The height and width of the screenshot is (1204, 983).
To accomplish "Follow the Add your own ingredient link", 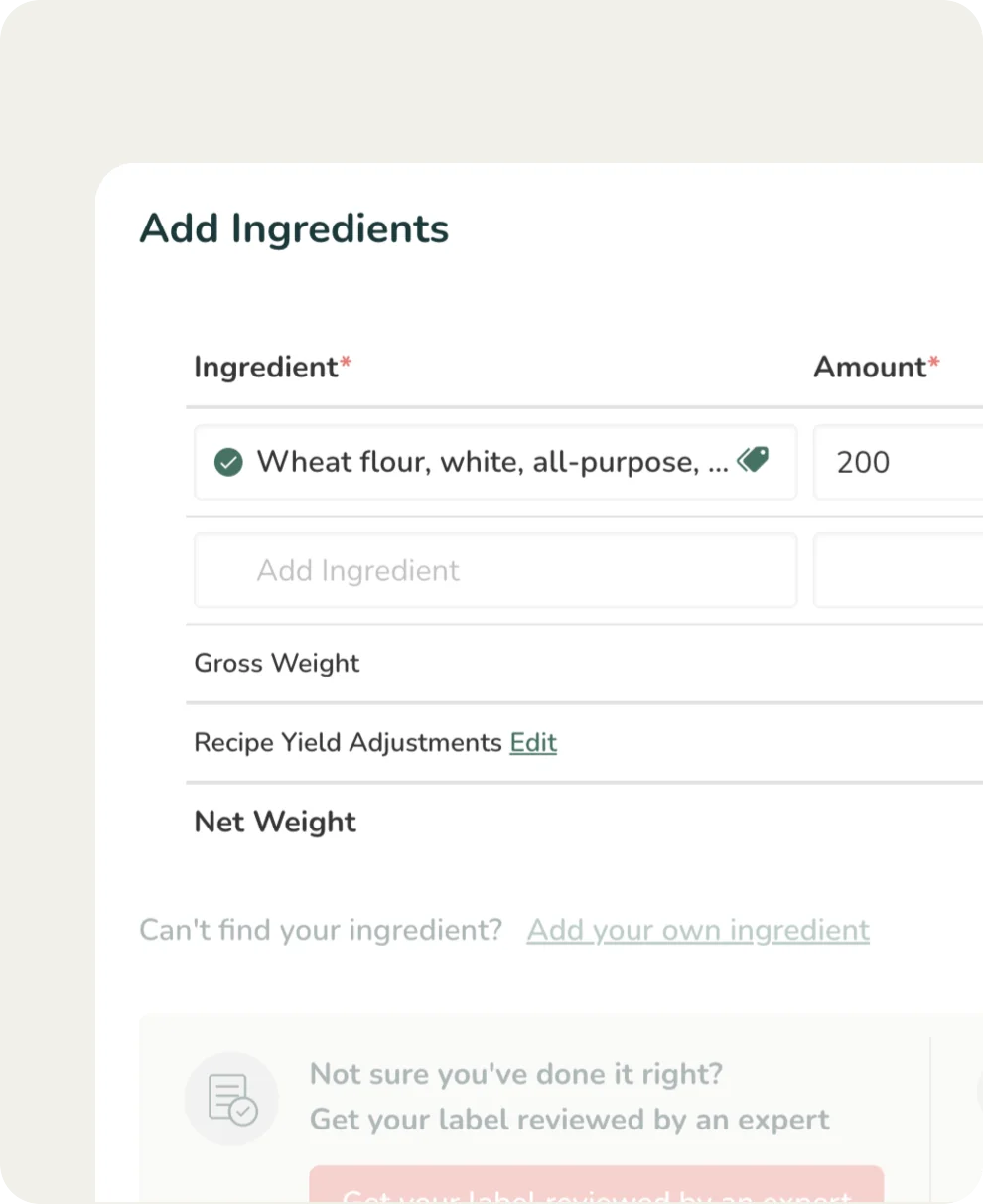I will tap(698, 930).
